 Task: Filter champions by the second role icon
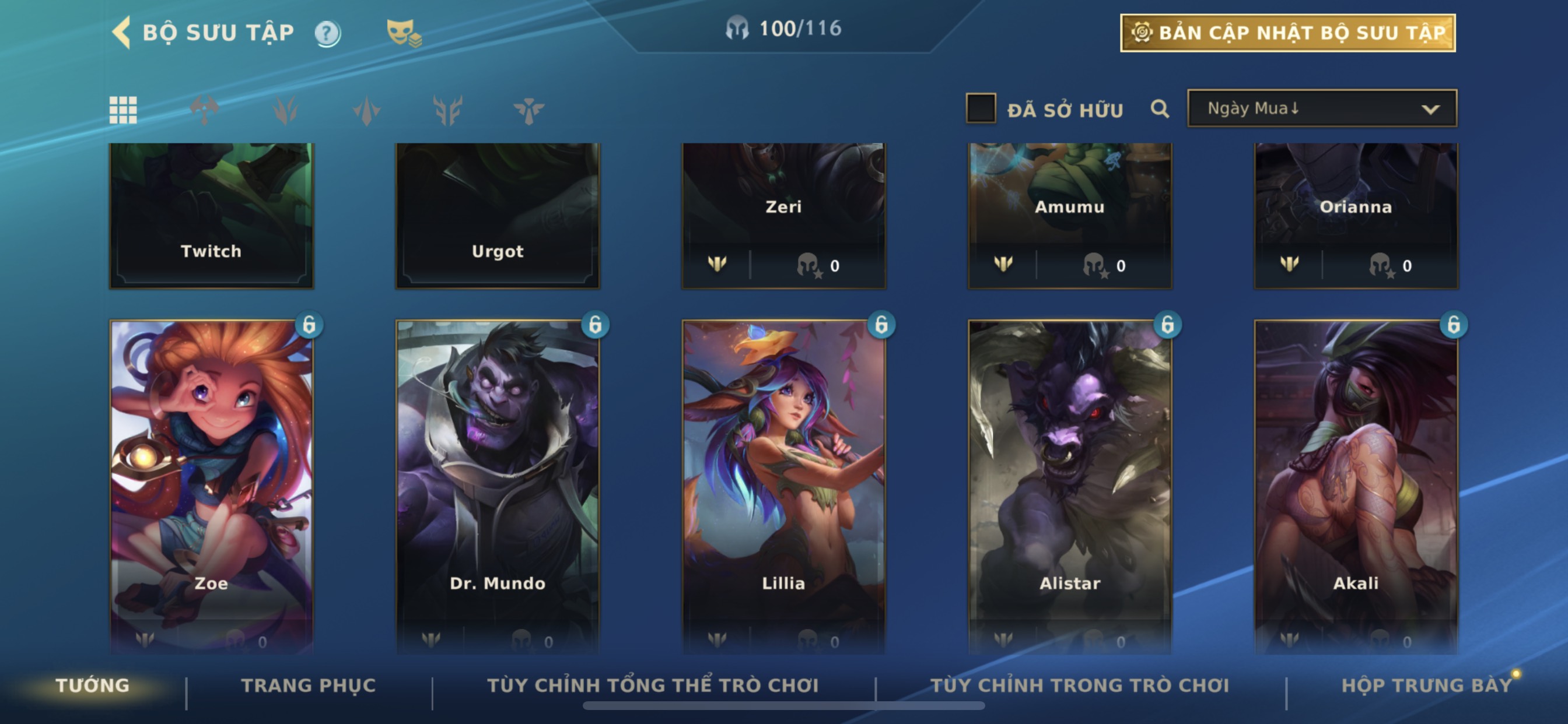click(x=285, y=110)
